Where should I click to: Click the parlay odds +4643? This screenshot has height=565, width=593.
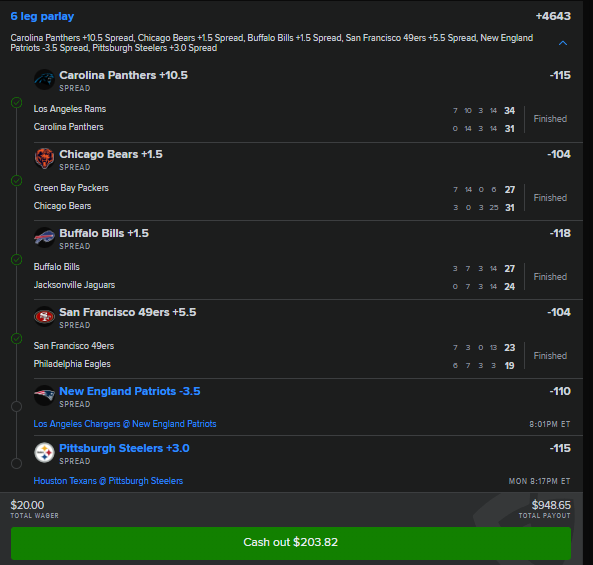click(553, 16)
